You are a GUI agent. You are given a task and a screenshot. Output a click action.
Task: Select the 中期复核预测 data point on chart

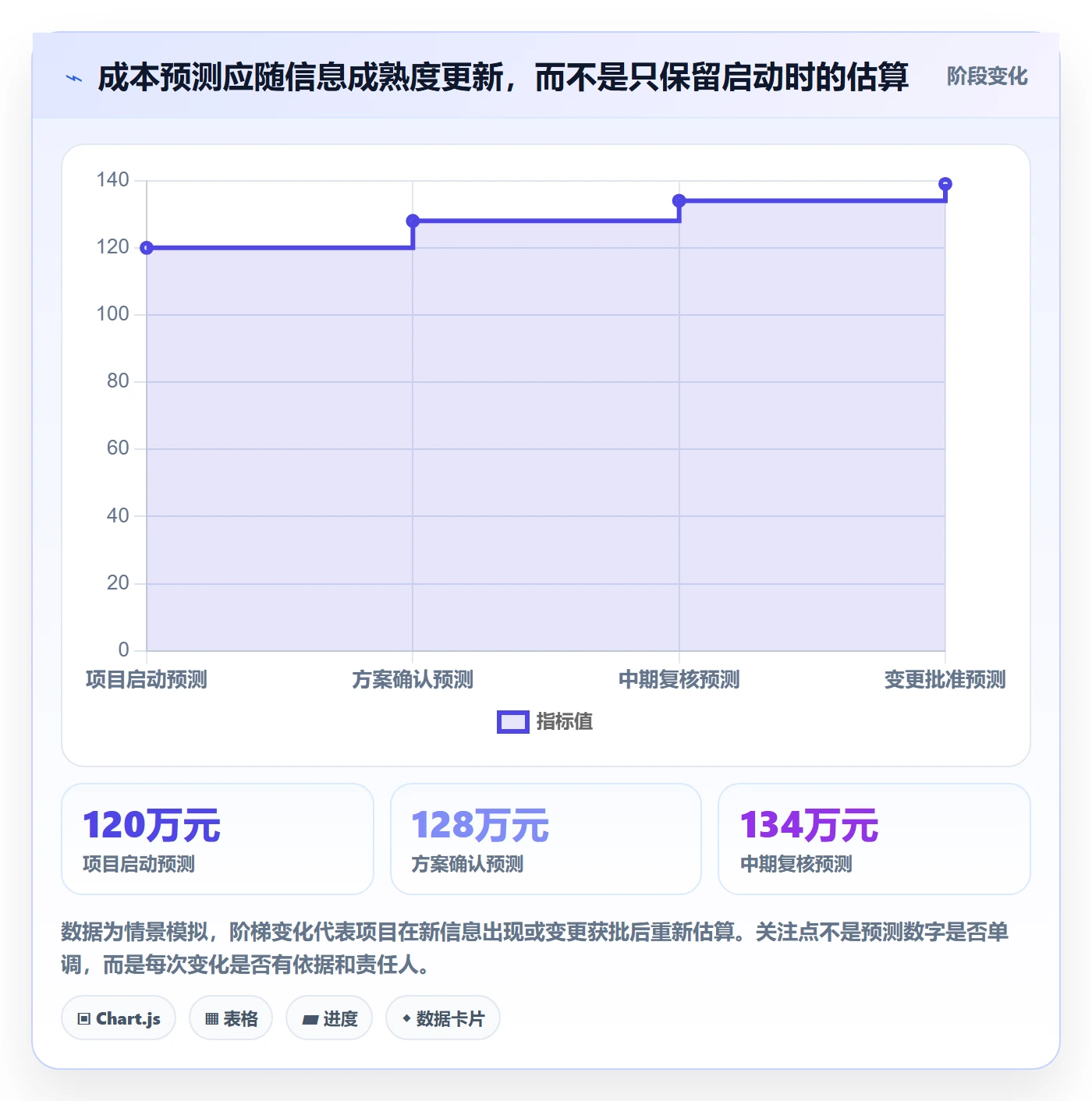679,201
